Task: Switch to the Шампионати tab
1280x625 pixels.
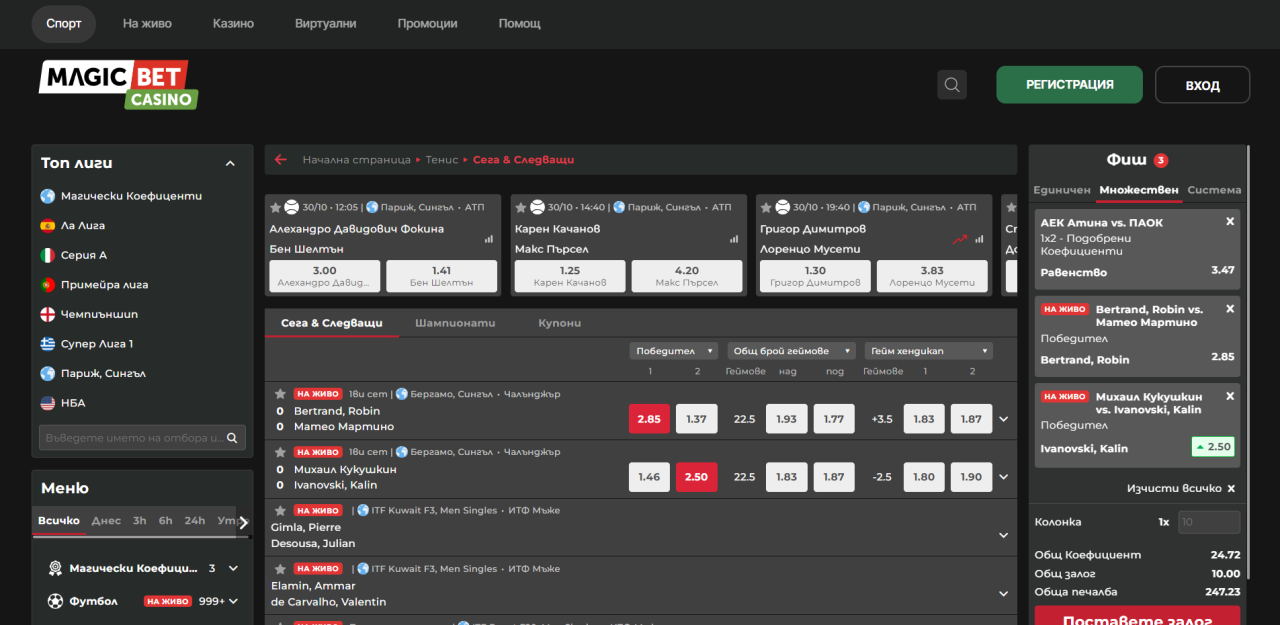Action: 455,323
